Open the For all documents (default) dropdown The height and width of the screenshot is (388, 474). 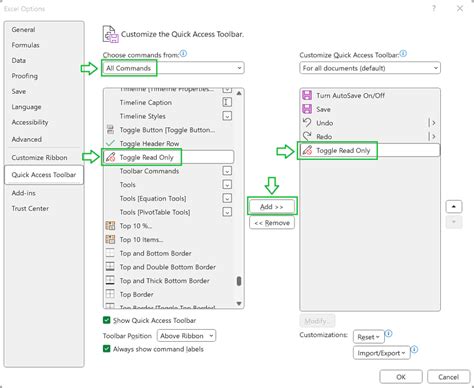coord(370,68)
